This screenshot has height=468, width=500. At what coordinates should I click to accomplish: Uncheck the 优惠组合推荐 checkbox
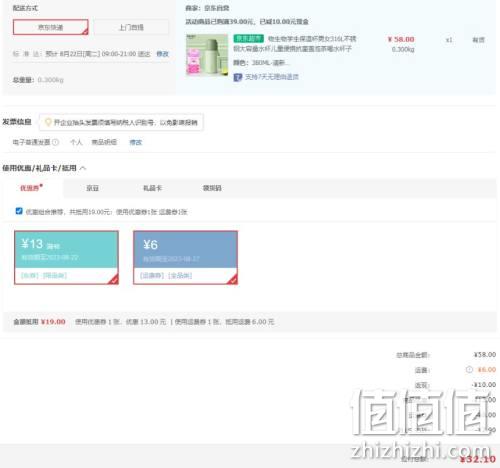[19, 211]
